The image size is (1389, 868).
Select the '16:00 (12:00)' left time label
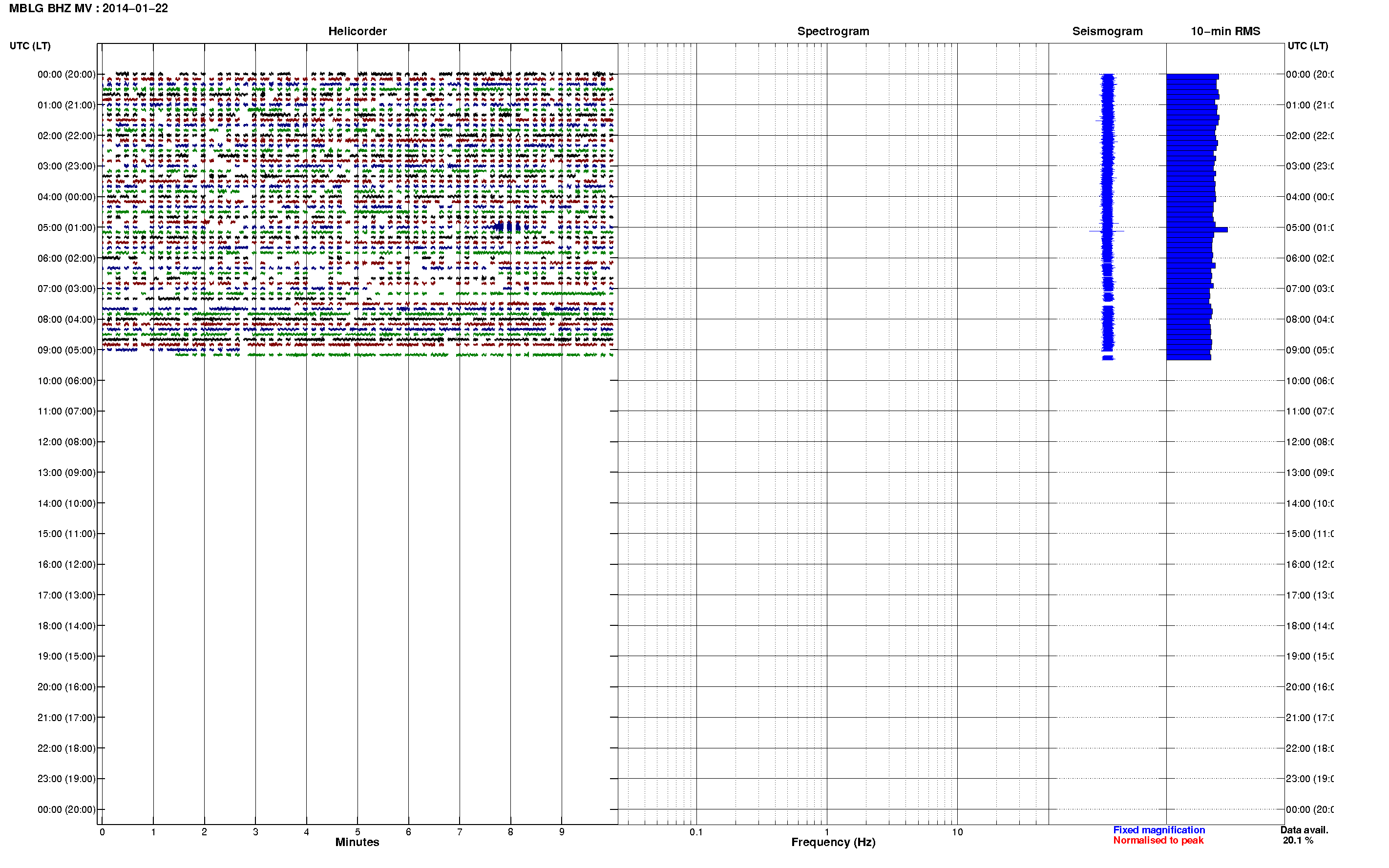[x=66, y=564]
